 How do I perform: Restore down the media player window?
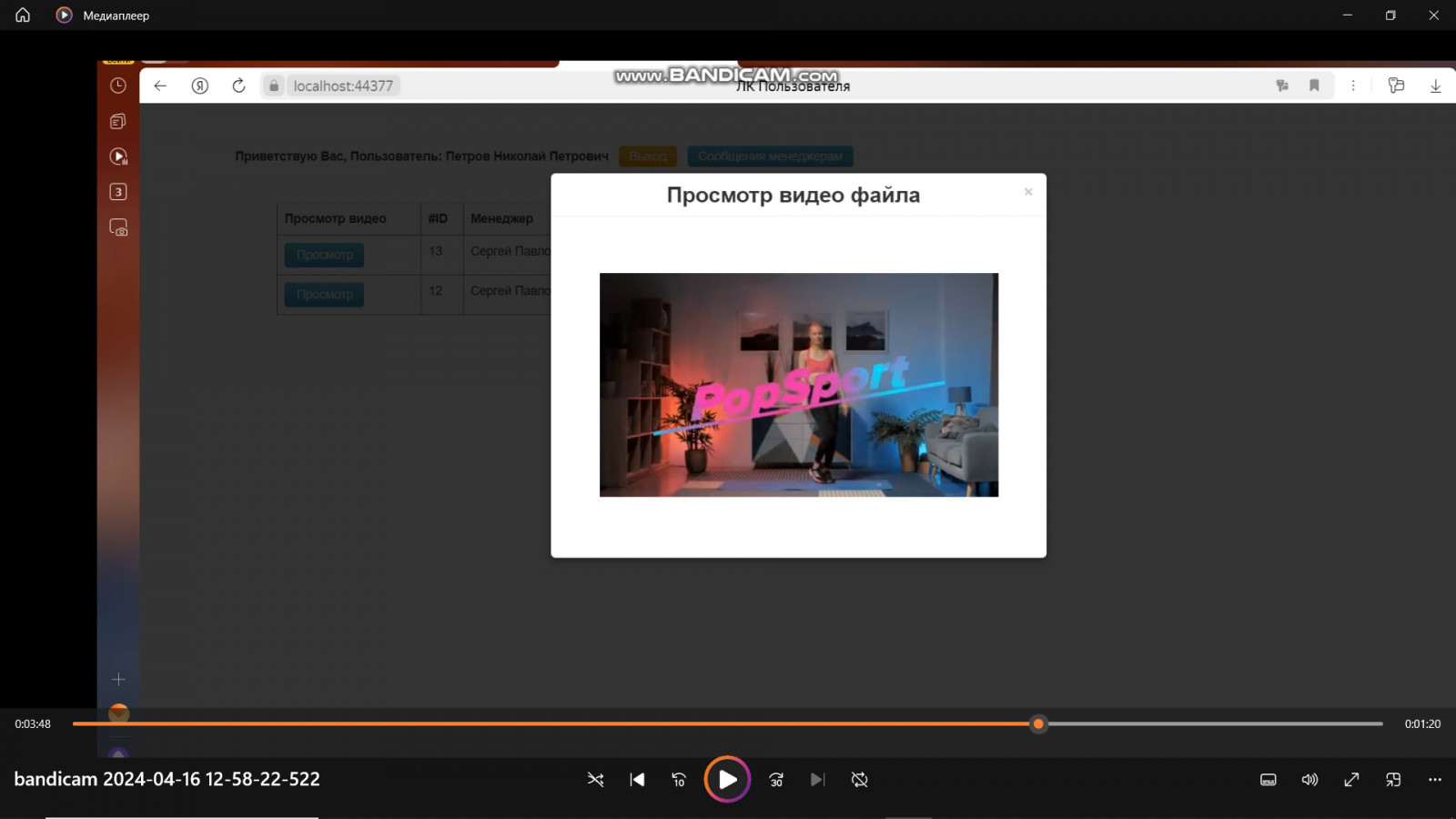click(1390, 15)
